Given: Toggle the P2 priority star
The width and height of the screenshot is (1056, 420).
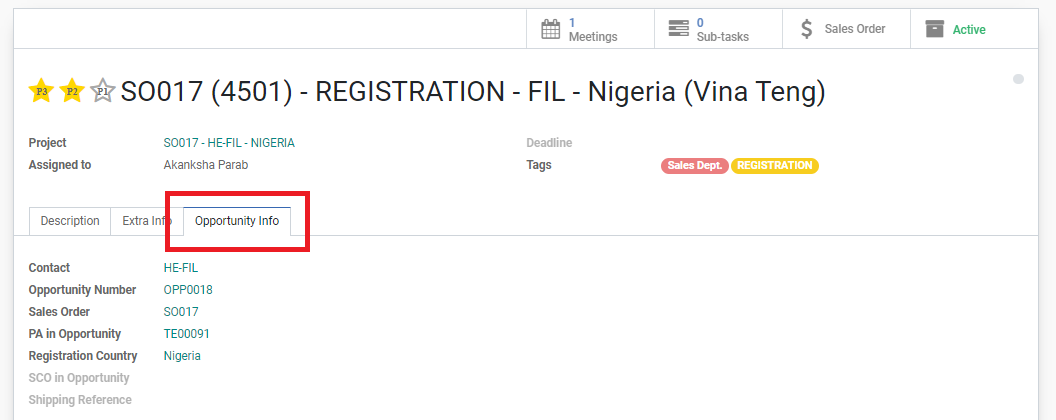Looking at the screenshot, I should pos(72,90).
